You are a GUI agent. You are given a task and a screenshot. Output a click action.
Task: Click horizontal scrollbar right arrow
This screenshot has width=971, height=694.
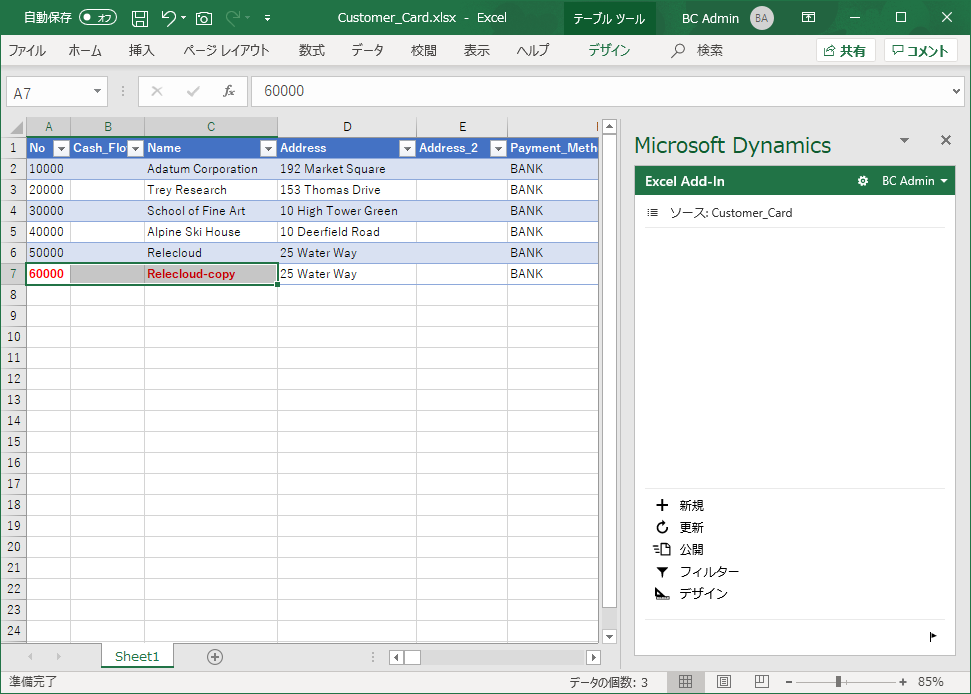[593, 657]
